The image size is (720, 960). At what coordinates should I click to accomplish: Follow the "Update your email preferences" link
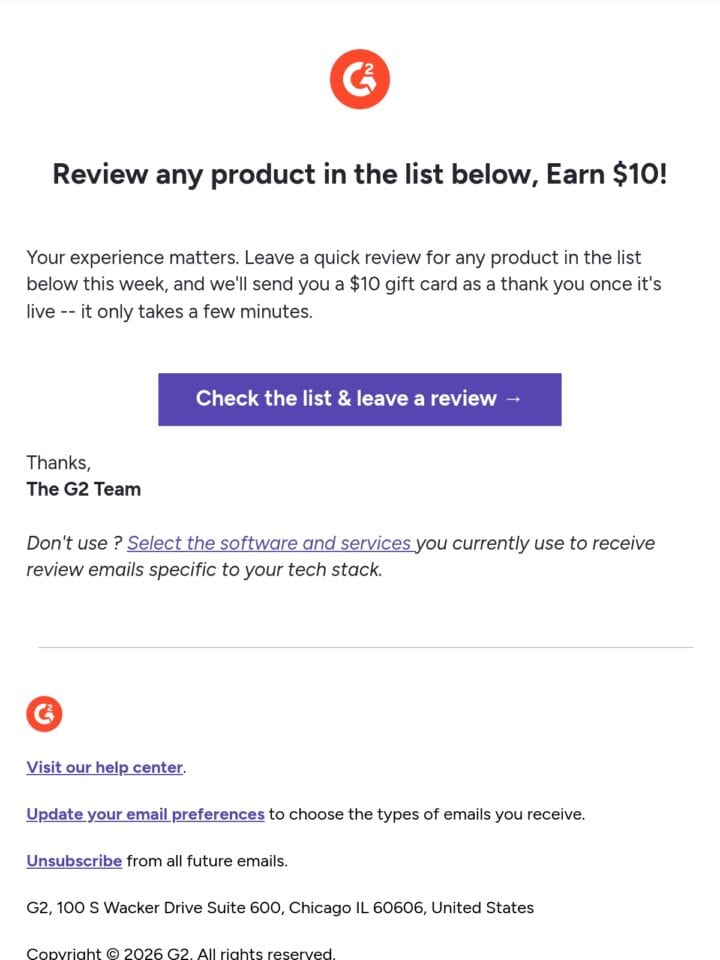click(145, 814)
